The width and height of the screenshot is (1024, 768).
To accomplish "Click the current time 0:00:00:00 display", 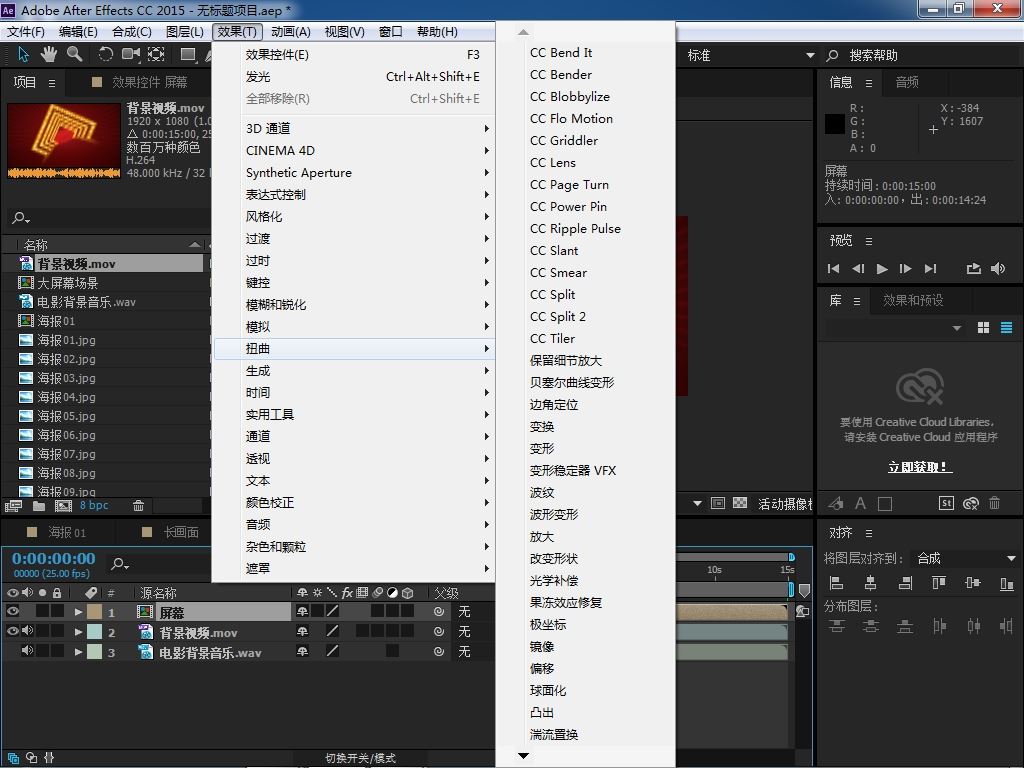I will [x=54, y=558].
